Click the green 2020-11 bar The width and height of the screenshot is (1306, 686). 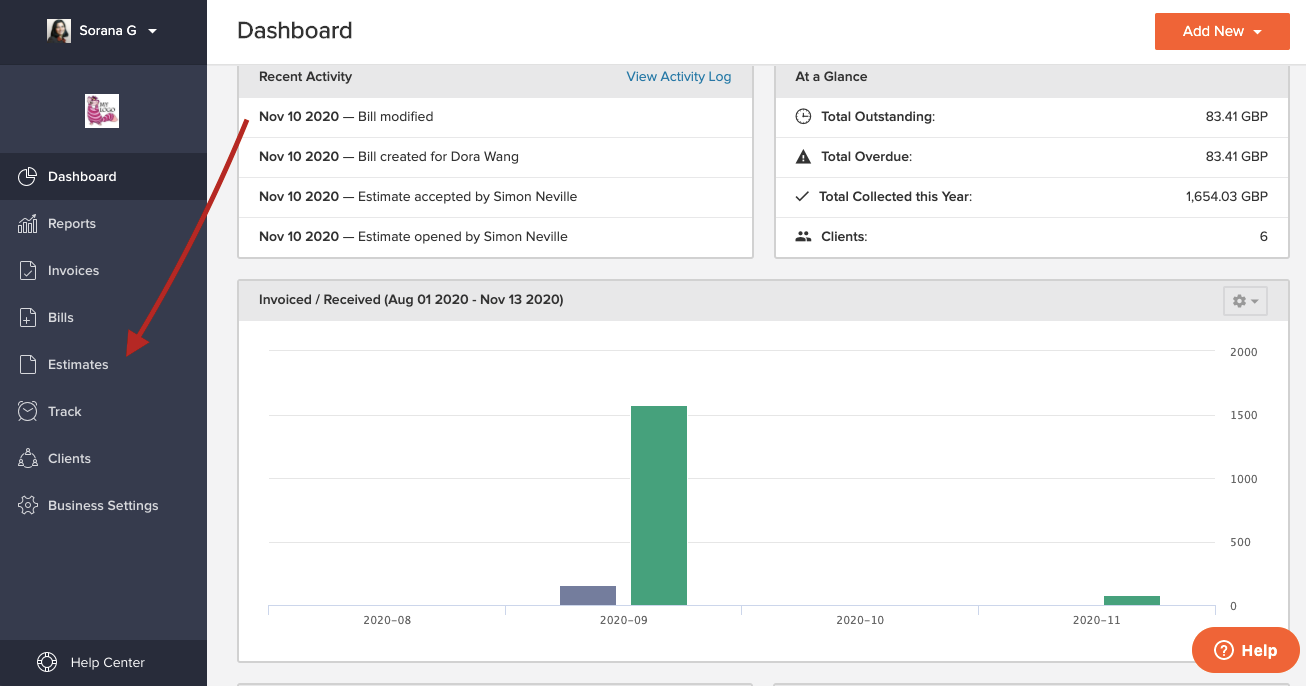[x=1132, y=600]
